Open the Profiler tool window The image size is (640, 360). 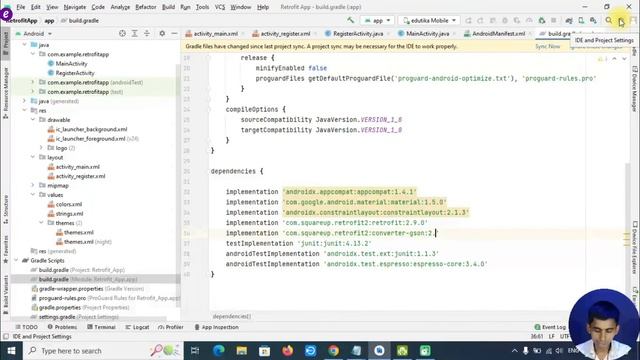click(x=171, y=327)
